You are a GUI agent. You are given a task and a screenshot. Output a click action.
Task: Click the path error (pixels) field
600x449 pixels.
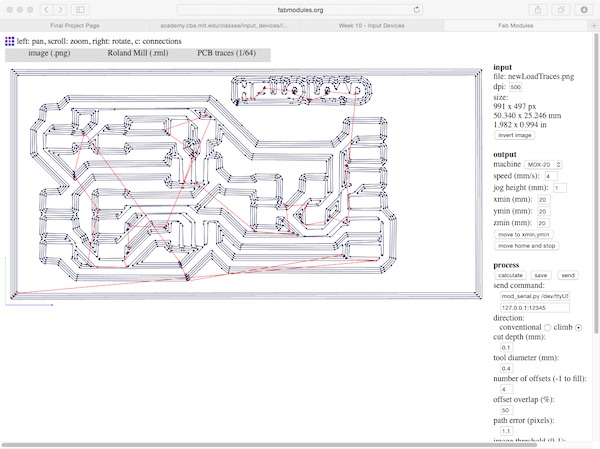[506, 431]
